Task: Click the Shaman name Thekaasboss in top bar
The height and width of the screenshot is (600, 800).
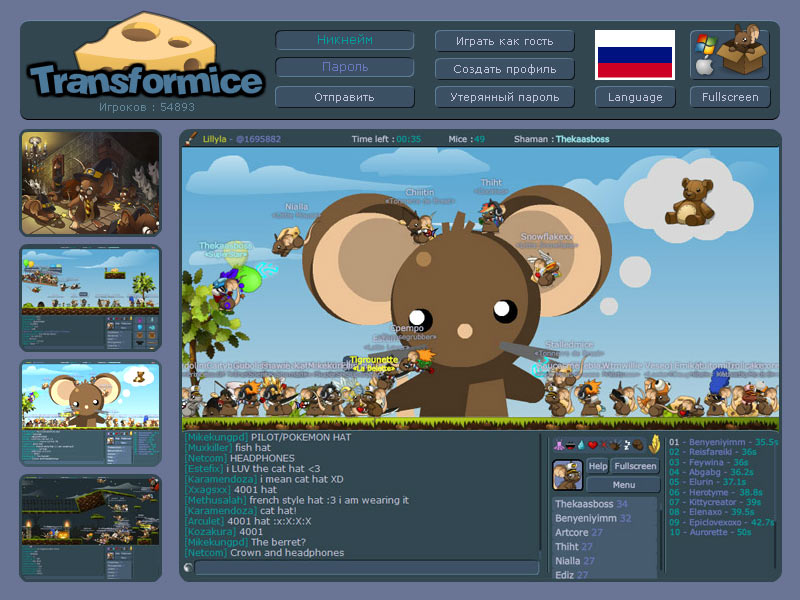Action: (582, 139)
